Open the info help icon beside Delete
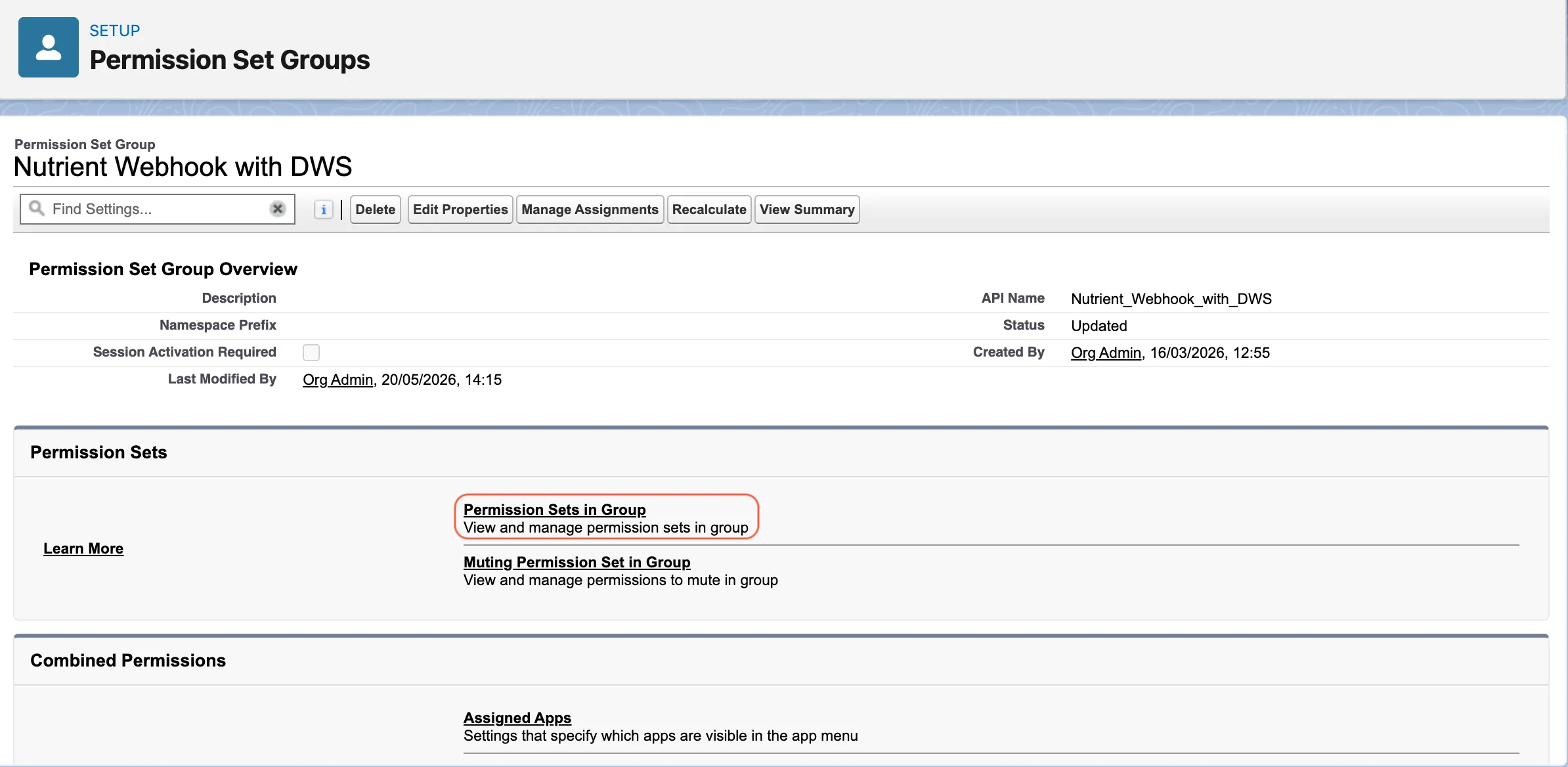This screenshot has height=767, width=1568. [x=323, y=209]
